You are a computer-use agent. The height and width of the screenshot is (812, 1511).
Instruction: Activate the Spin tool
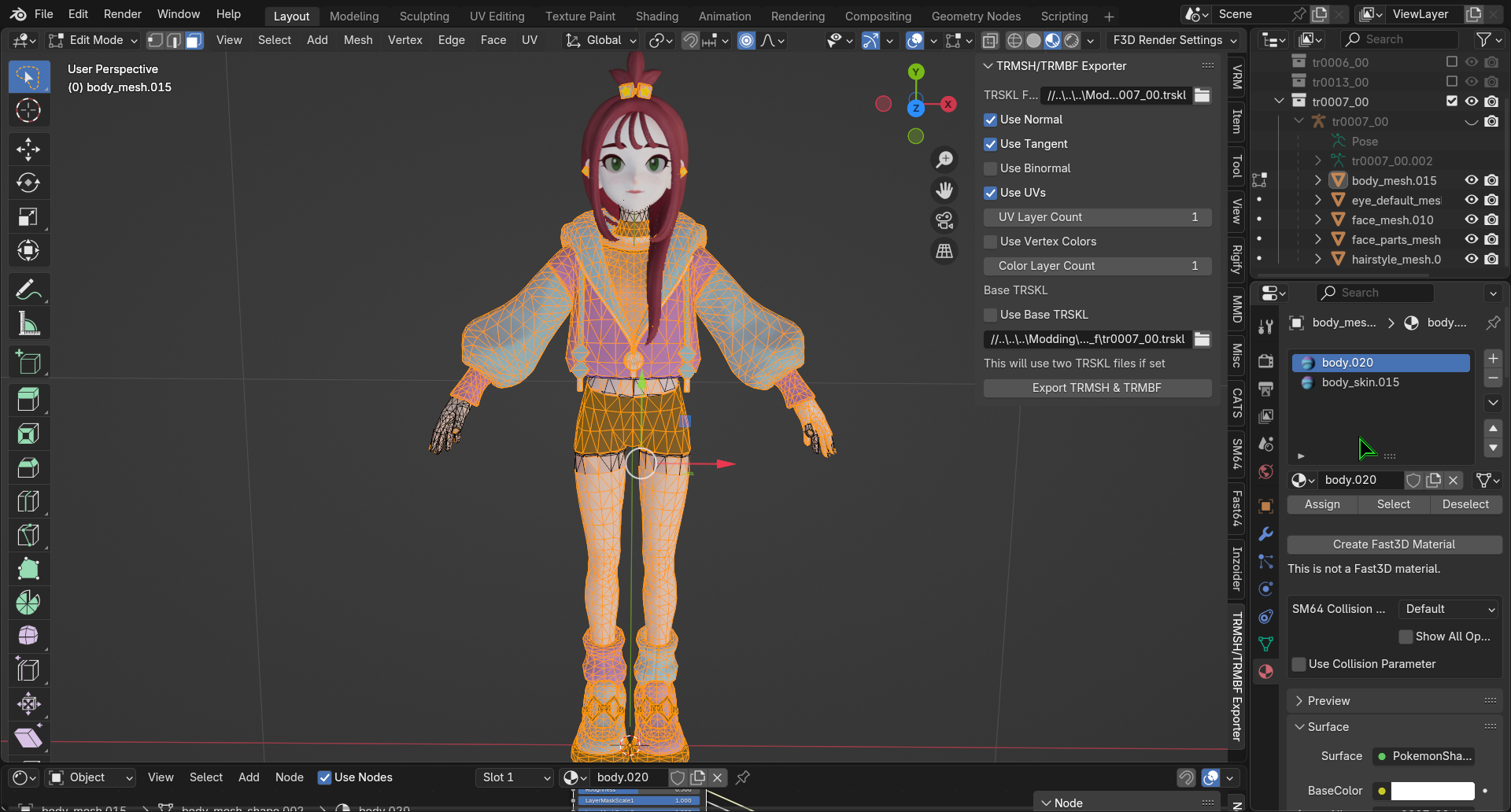point(28,603)
